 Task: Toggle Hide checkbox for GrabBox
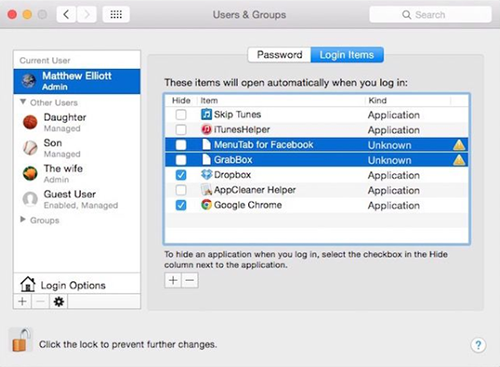[x=181, y=160]
